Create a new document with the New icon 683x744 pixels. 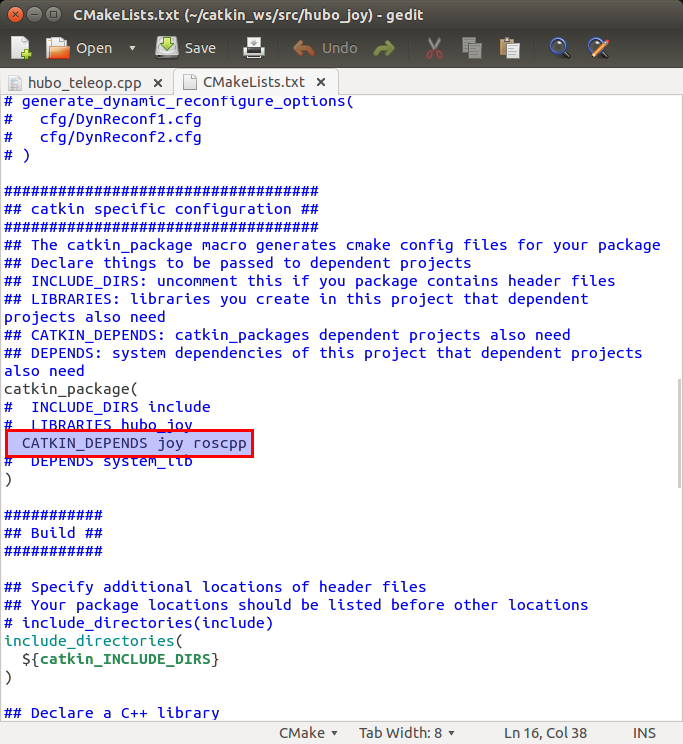coord(21,48)
